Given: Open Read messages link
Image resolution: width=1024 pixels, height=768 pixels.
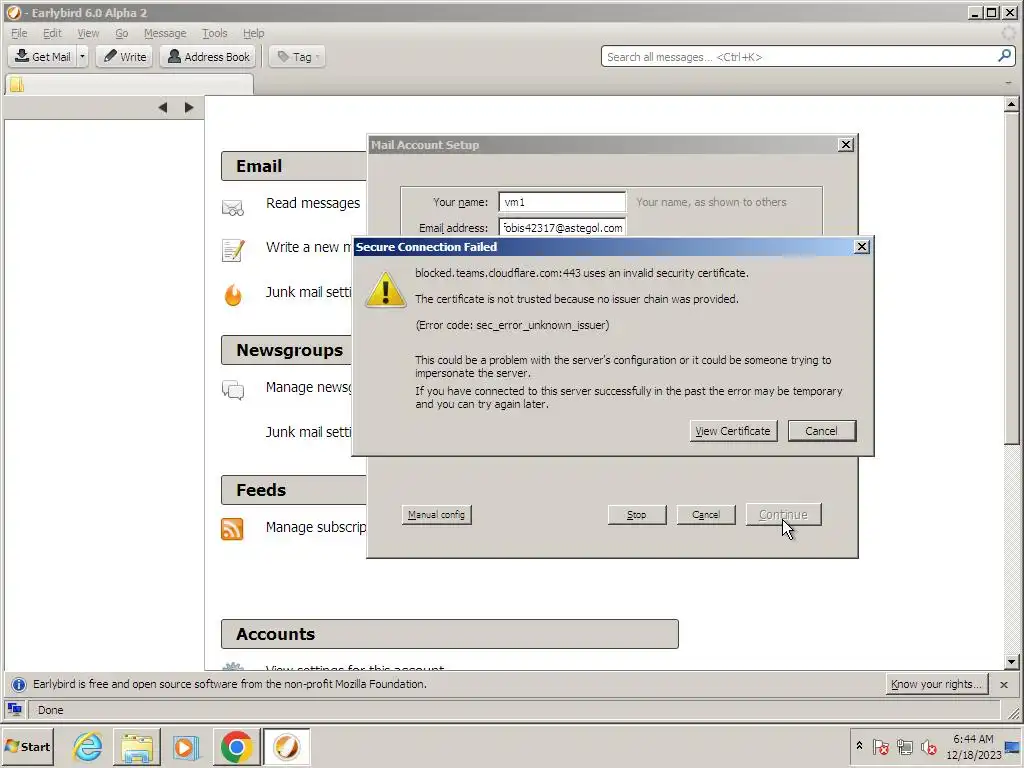Looking at the screenshot, I should click(x=313, y=203).
